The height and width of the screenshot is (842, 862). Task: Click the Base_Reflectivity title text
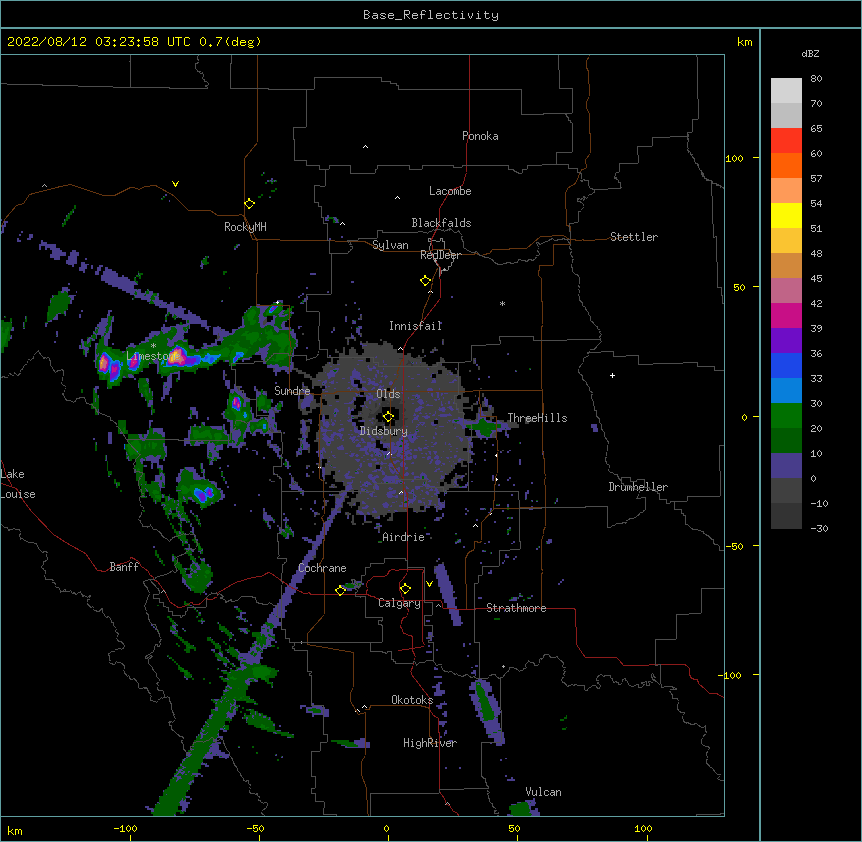tap(430, 15)
